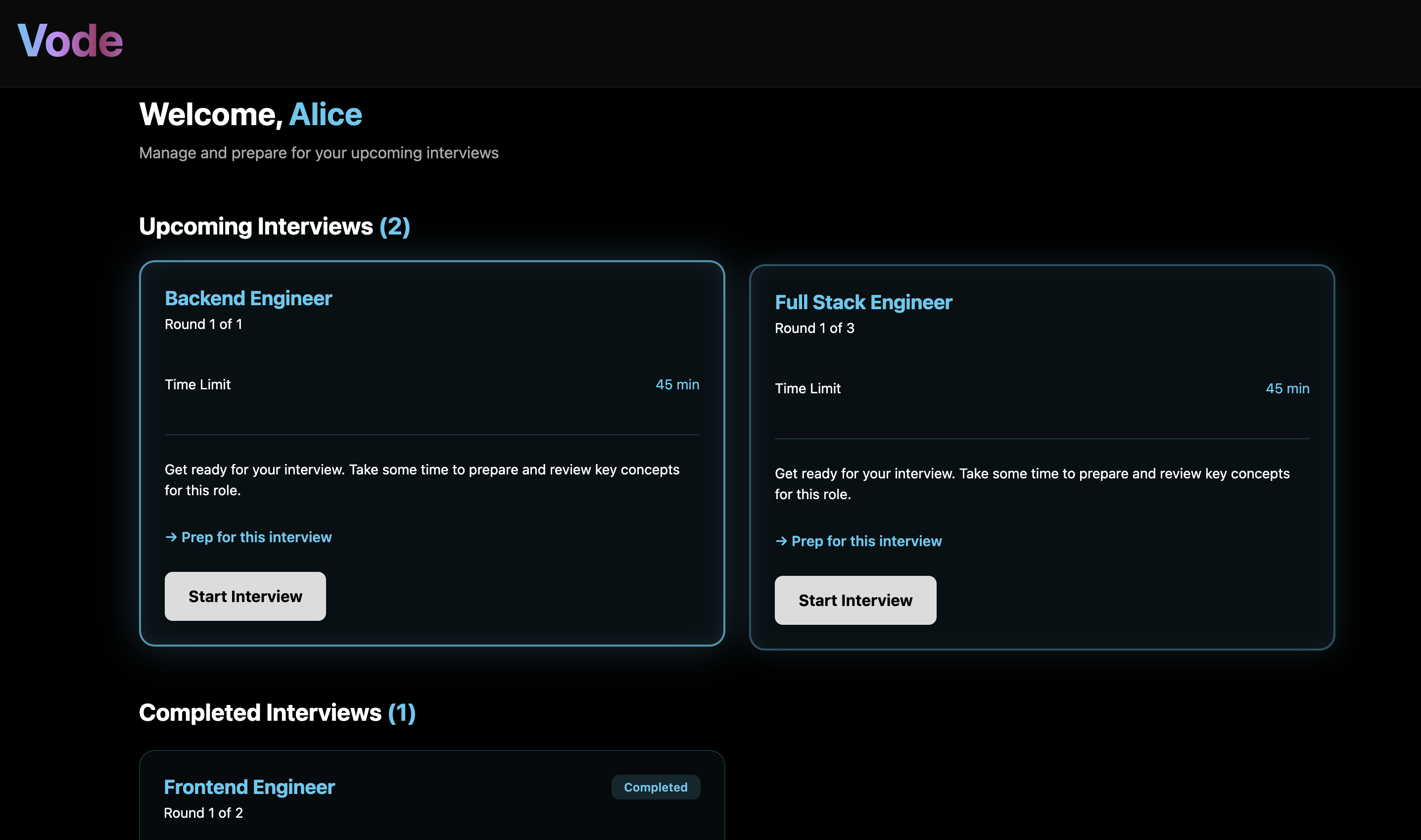Open the Frontend Engineer completed interview
This screenshot has width=1421, height=840.
coord(249,787)
